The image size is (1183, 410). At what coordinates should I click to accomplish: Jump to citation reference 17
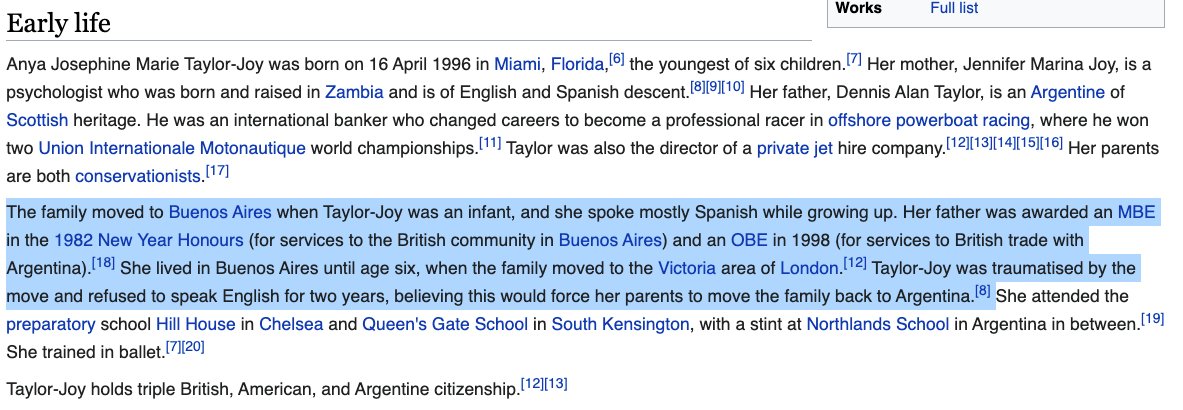tap(217, 172)
